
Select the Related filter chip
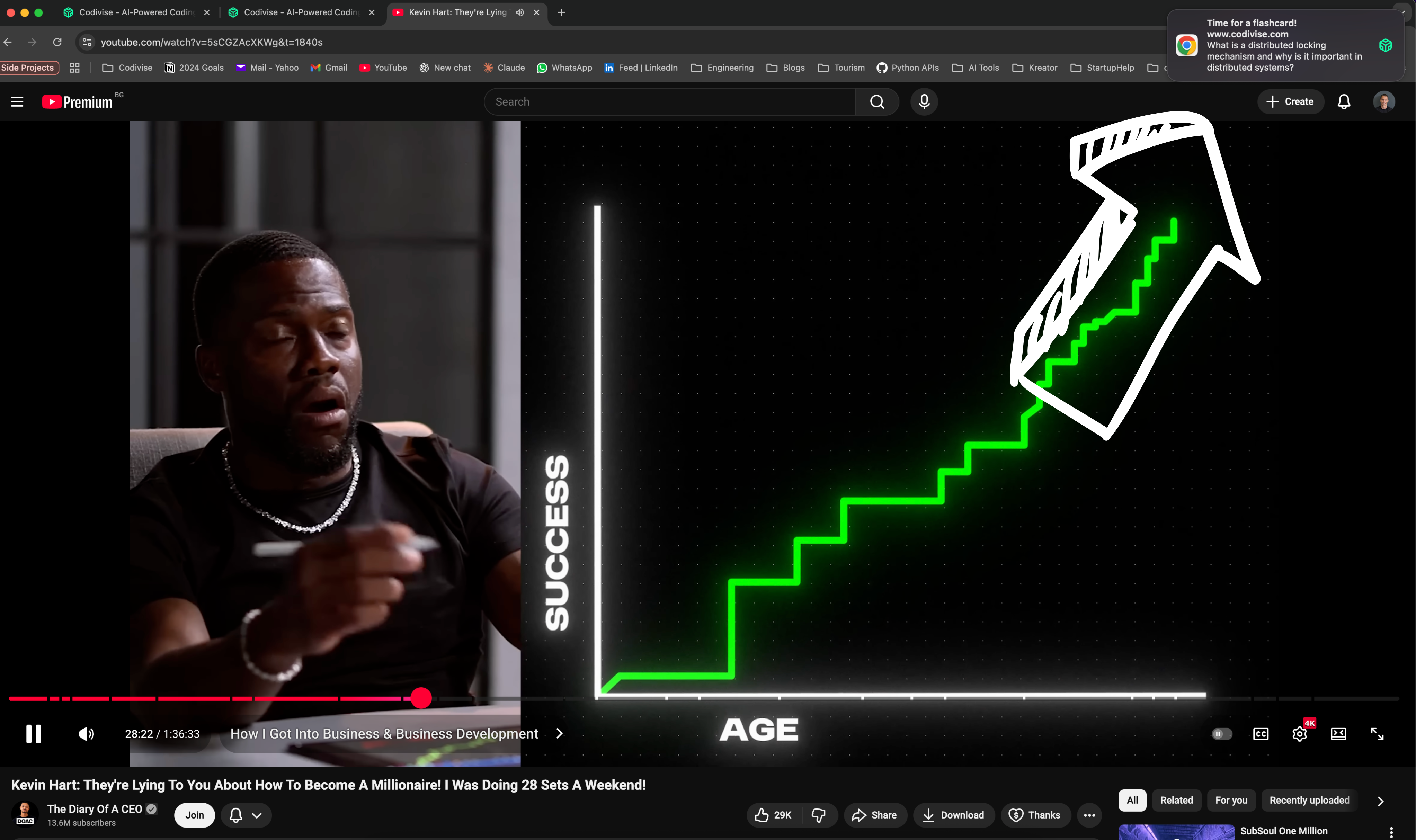[x=1176, y=800]
